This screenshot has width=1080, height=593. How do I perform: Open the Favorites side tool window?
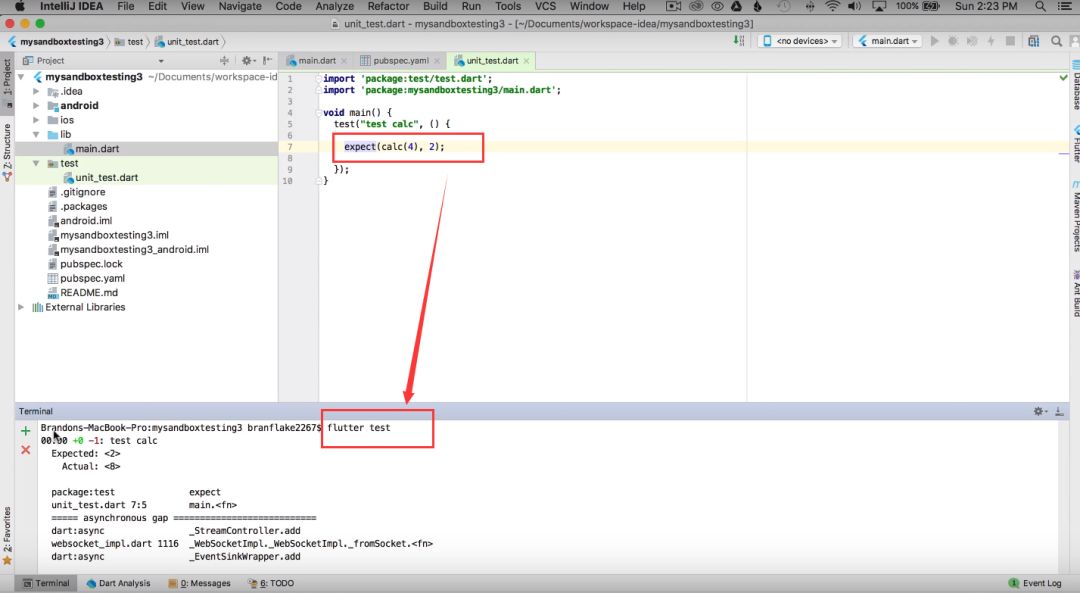(x=7, y=536)
